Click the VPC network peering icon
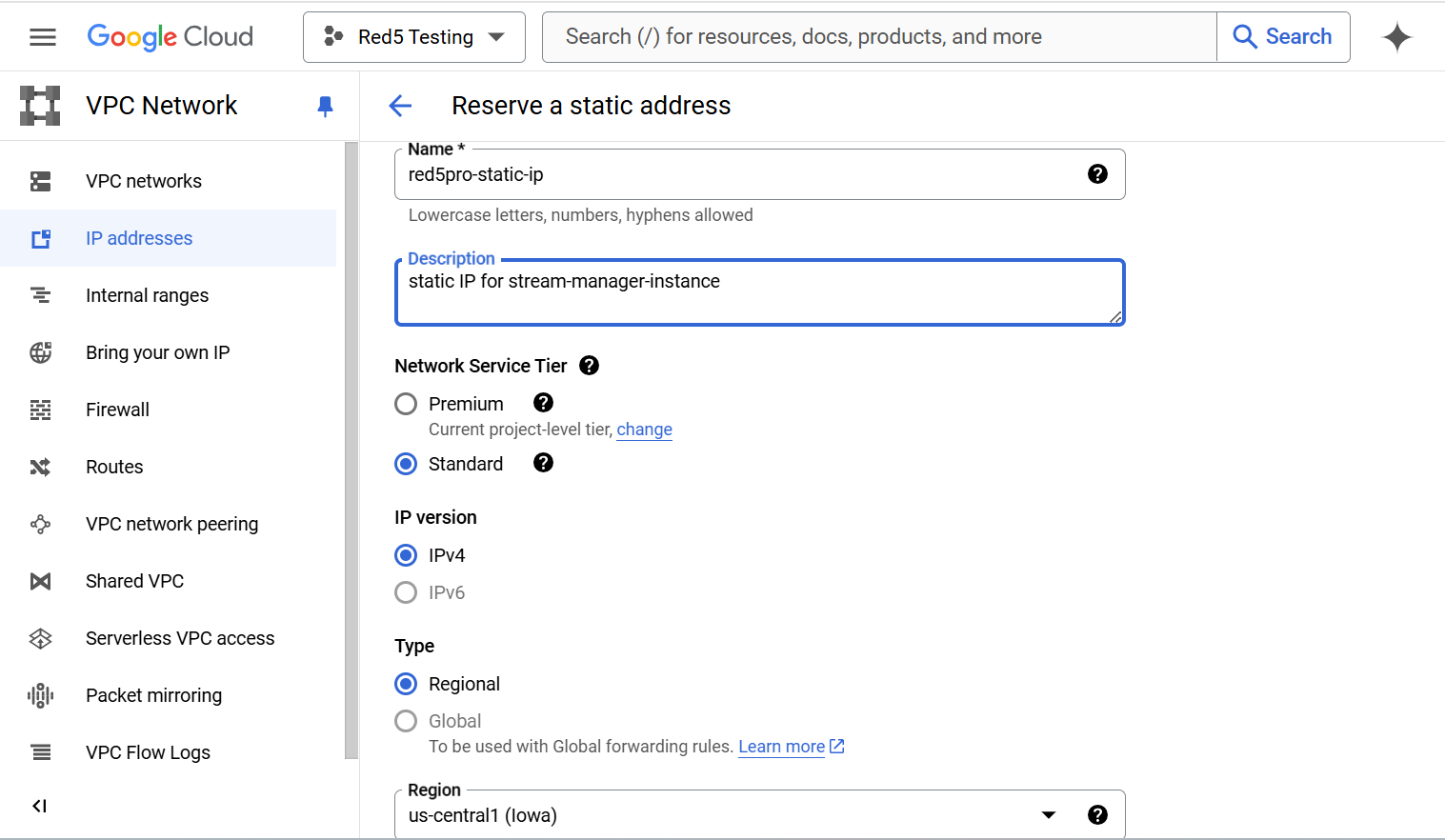The height and width of the screenshot is (840, 1445). 40,524
